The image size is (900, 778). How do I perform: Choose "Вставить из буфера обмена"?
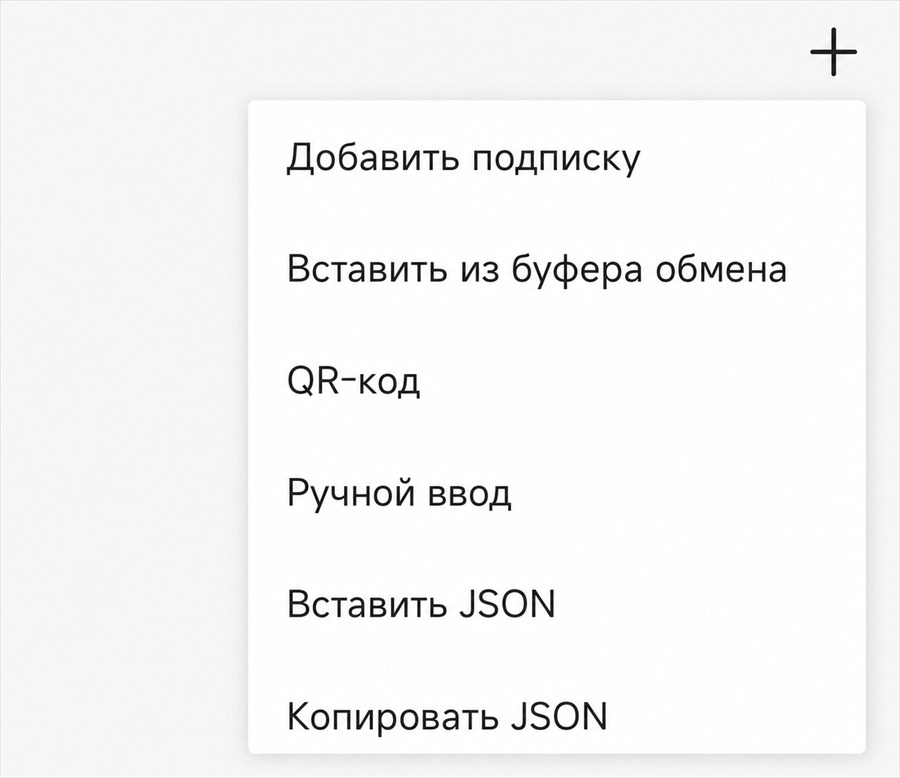point(557,268)
